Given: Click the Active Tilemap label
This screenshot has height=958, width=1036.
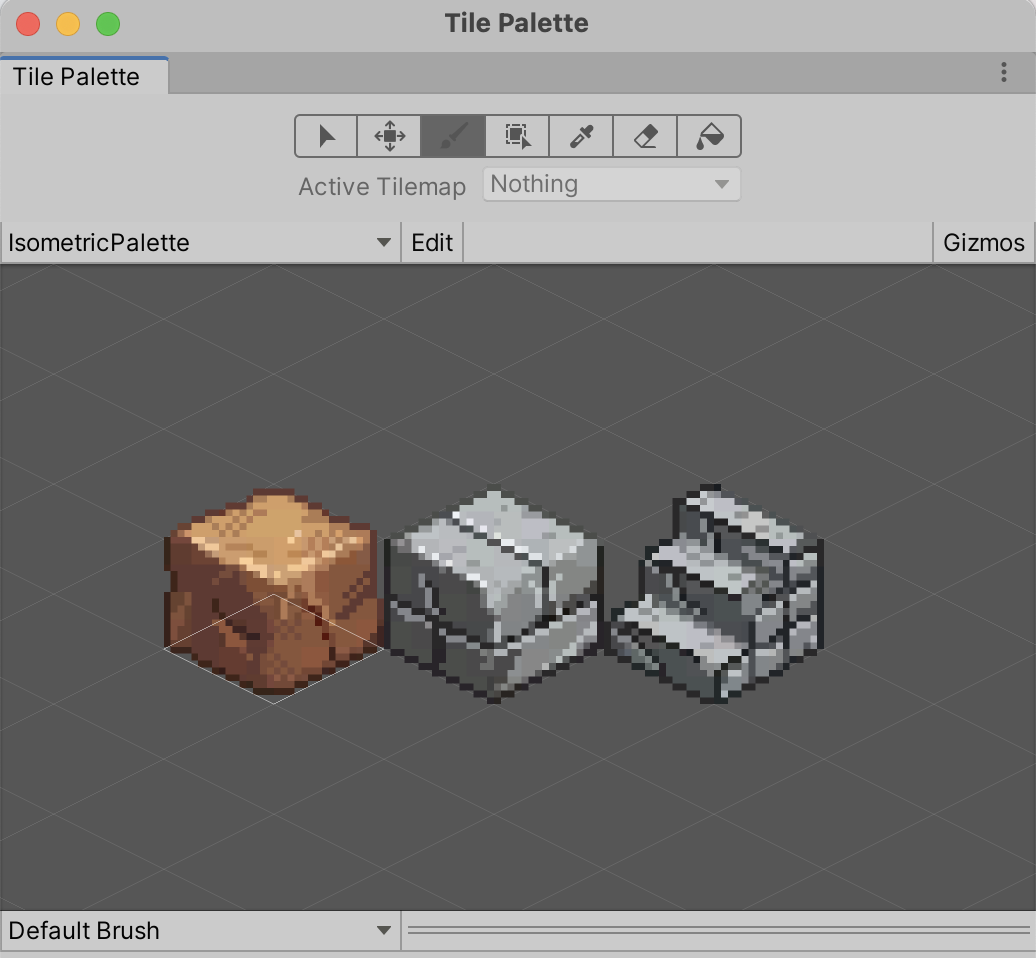Looking at the screenshot, I should (382, 186).
